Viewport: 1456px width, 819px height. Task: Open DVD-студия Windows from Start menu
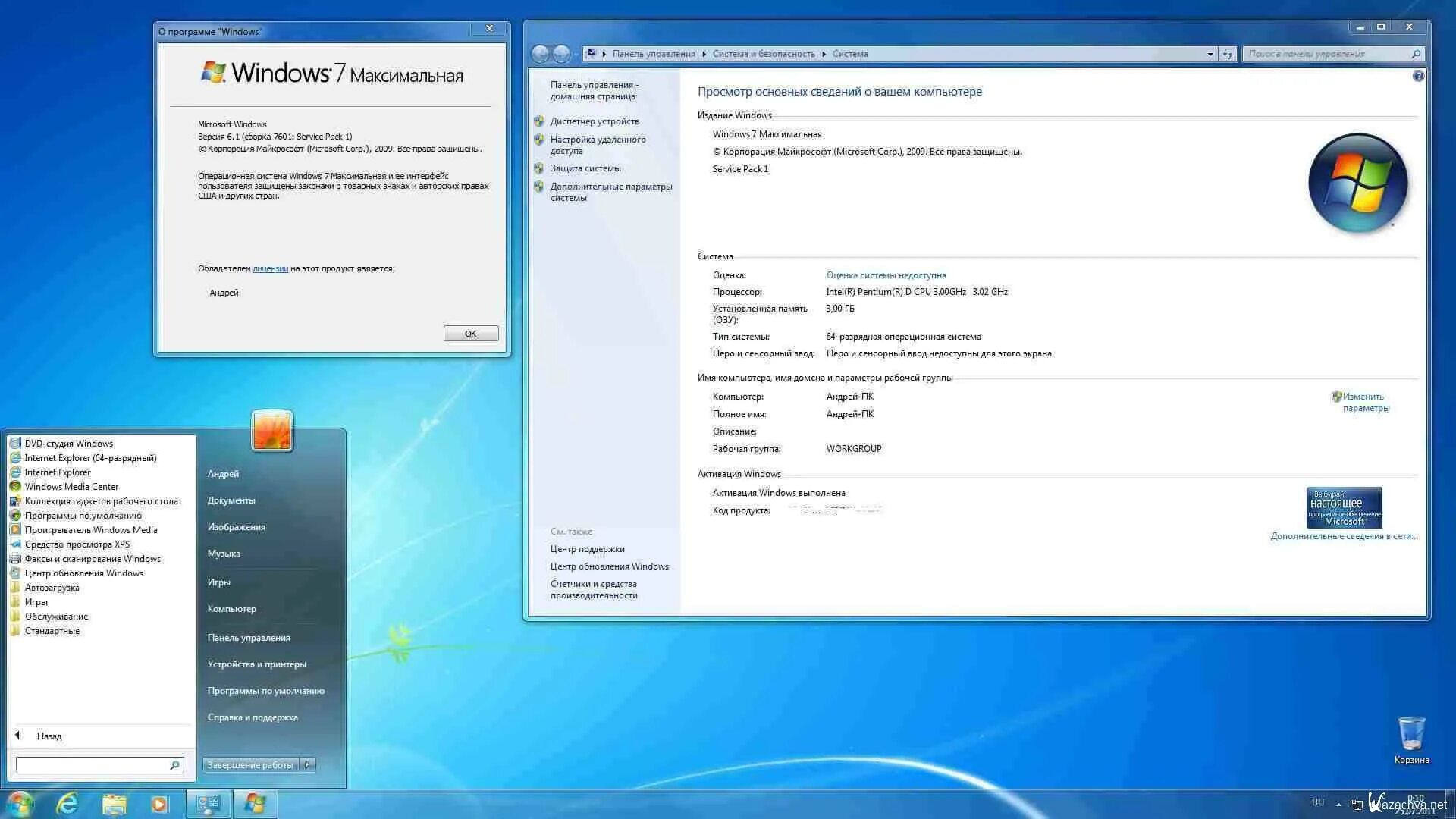pos(68,444)
